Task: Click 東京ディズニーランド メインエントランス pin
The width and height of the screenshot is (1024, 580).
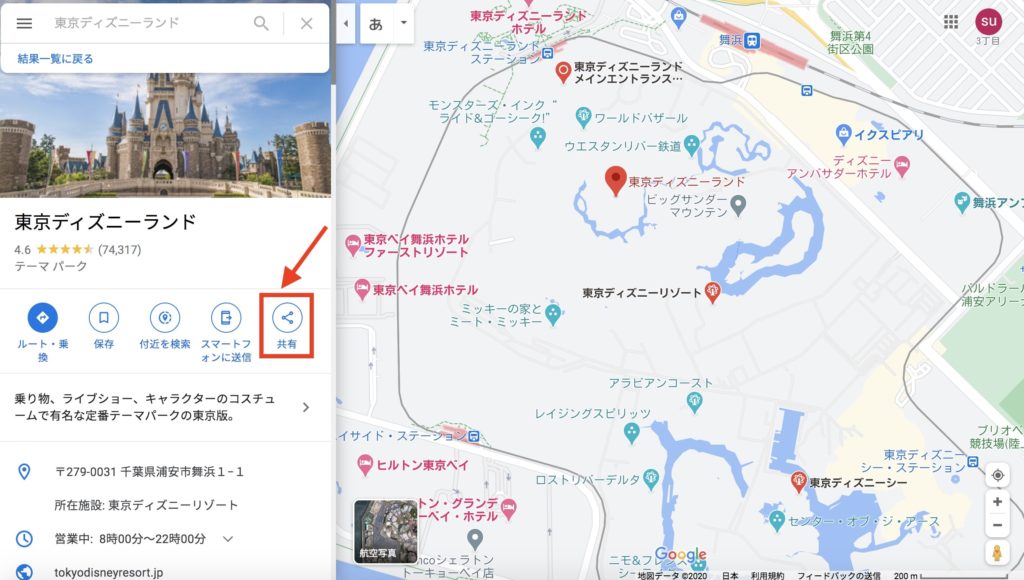Action: (563, 72)
